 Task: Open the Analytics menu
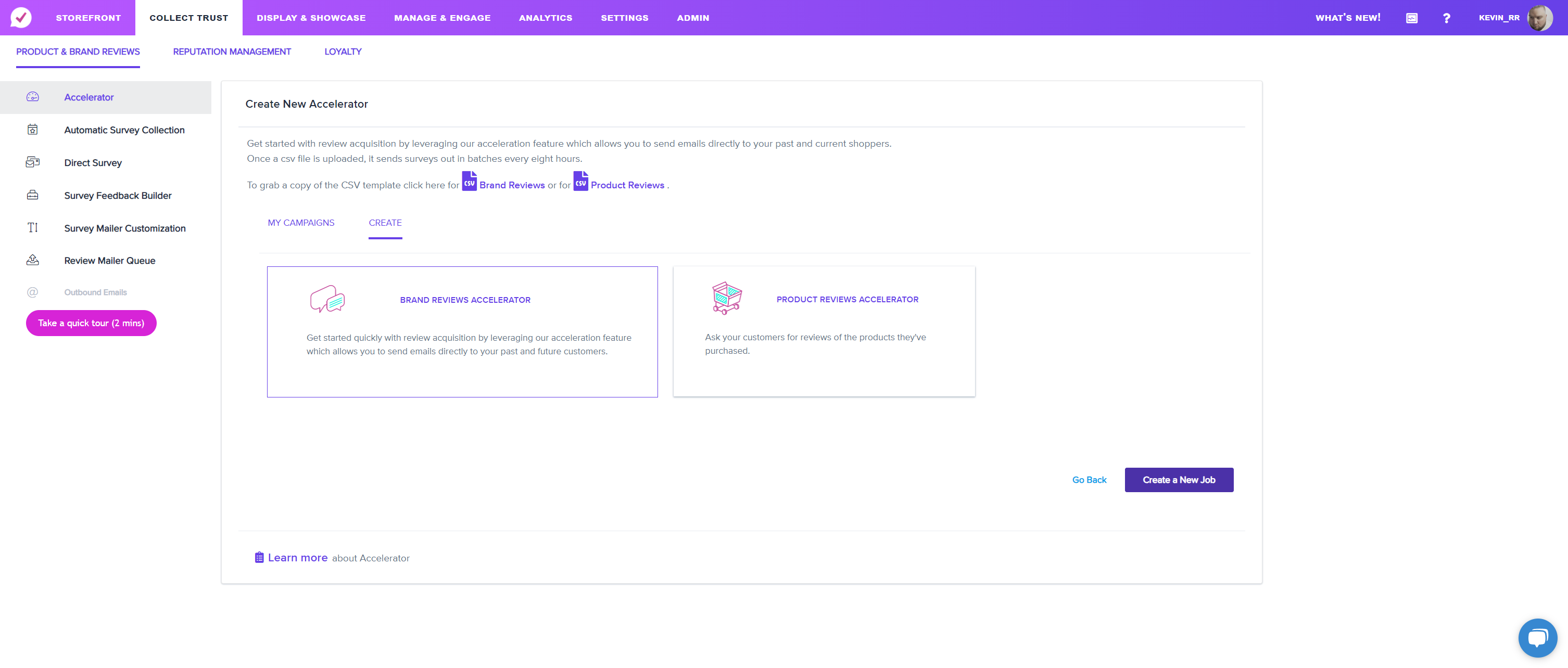coord(546,18)
